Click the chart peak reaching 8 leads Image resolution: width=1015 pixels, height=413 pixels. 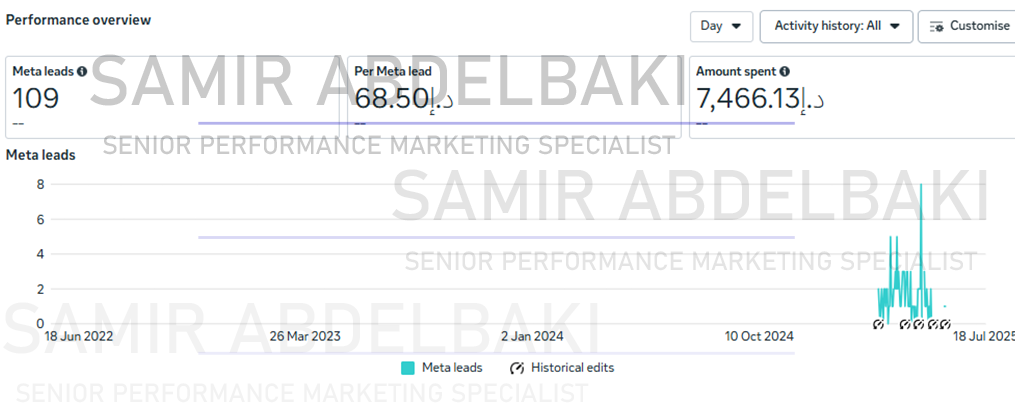pyautogui.click(x=921, y=185)
